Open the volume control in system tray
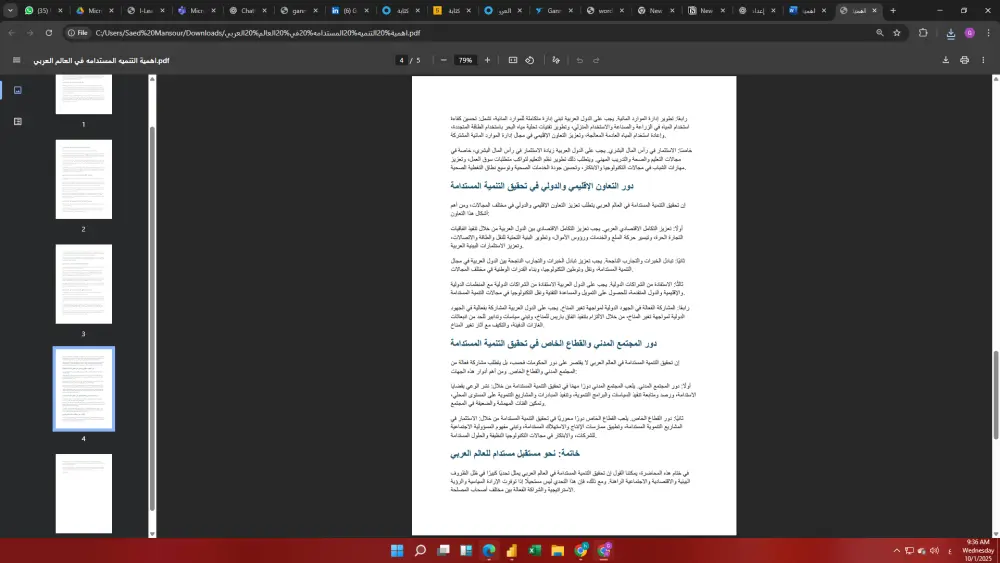The image size is (1000, 563). 934,550
